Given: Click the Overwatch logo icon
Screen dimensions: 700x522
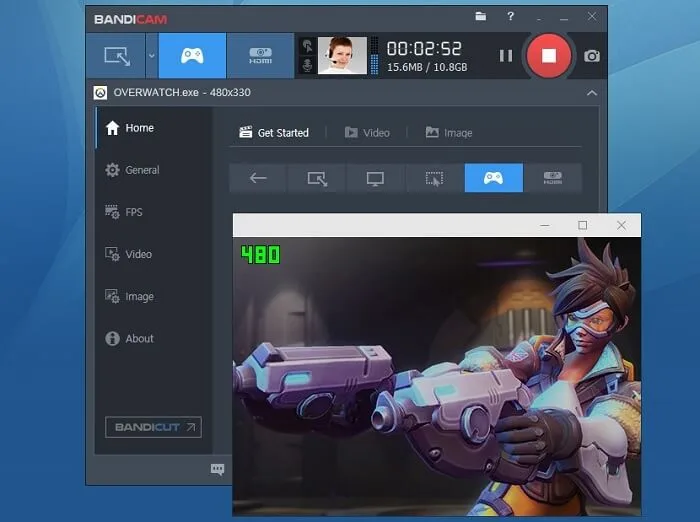Looking at the screenshot, I should pyautogui.click(x=100, y=93).
